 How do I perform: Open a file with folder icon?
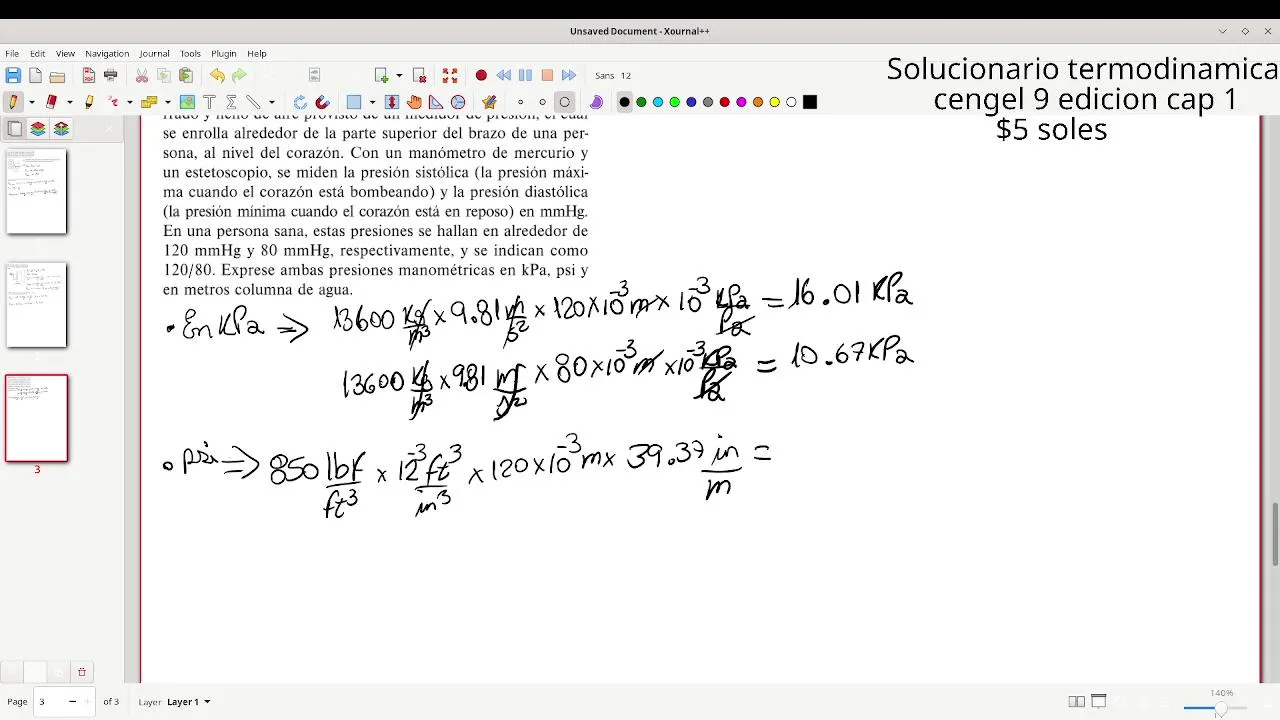click(x=57, y=75)
